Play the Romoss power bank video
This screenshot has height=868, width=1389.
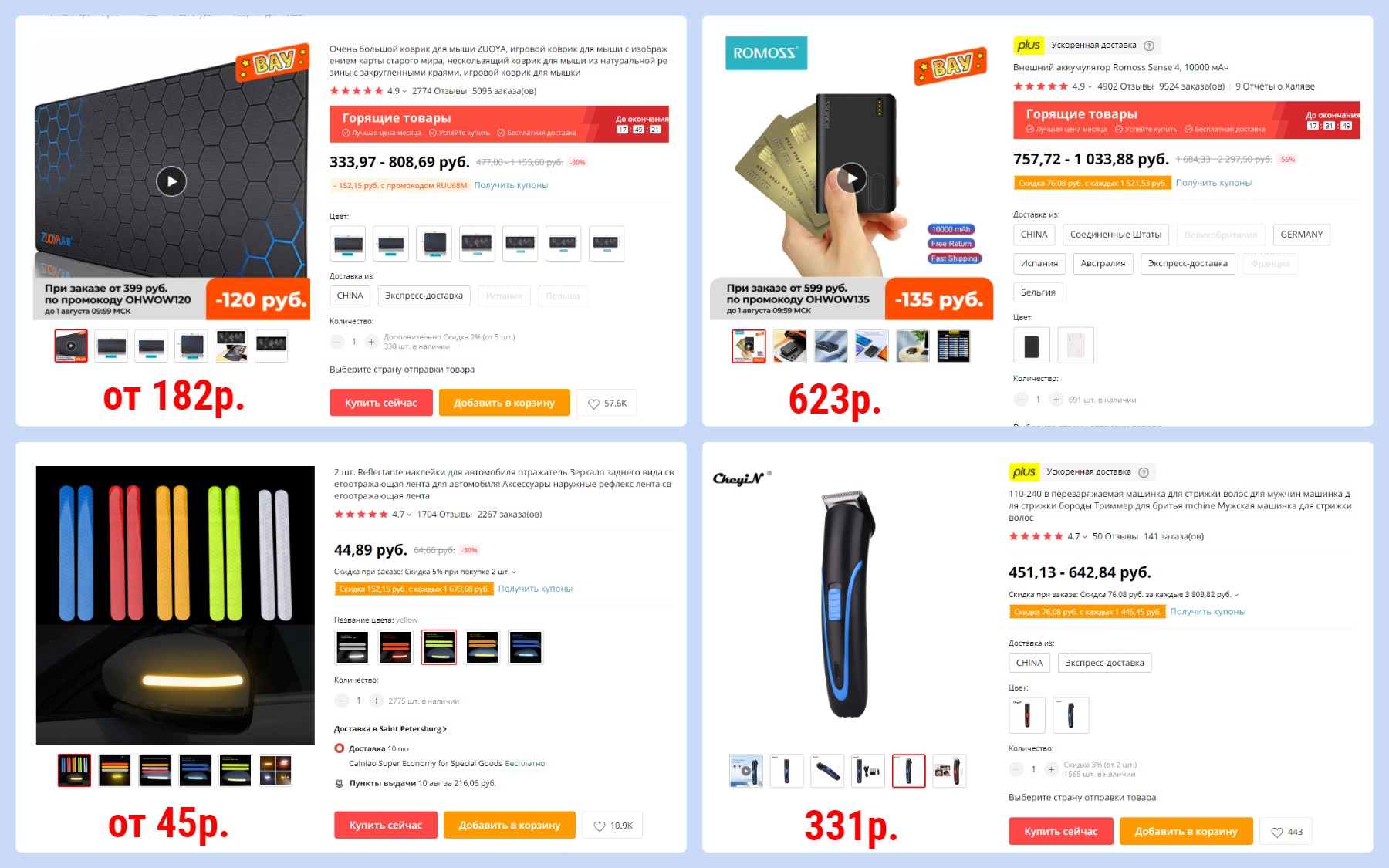tap(852, 178)
